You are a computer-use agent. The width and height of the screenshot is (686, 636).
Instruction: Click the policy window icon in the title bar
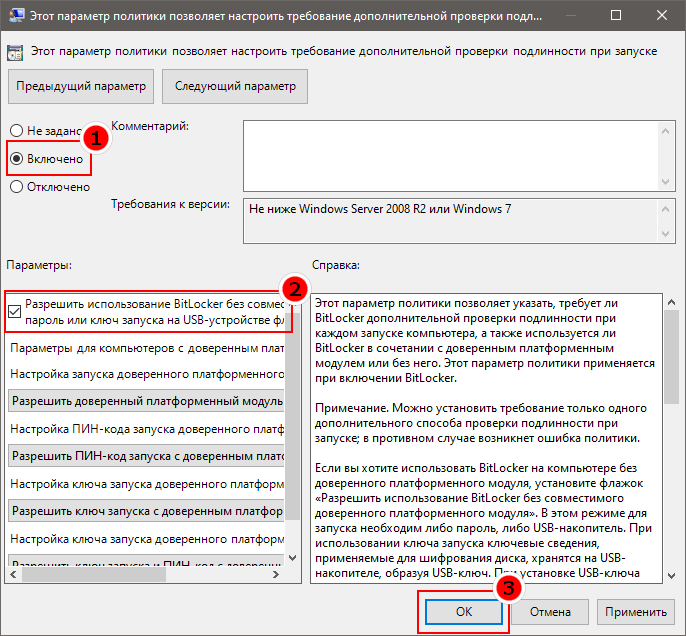point(17,15)
